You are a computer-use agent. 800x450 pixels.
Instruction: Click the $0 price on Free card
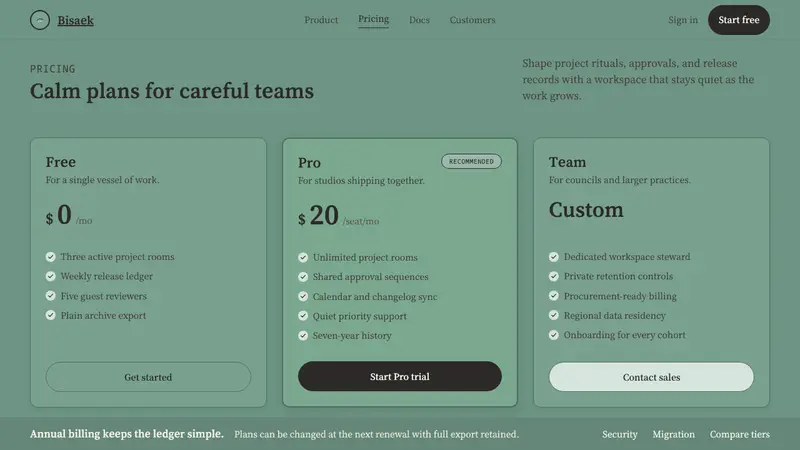pyautogui.click(x=59, y=215)
